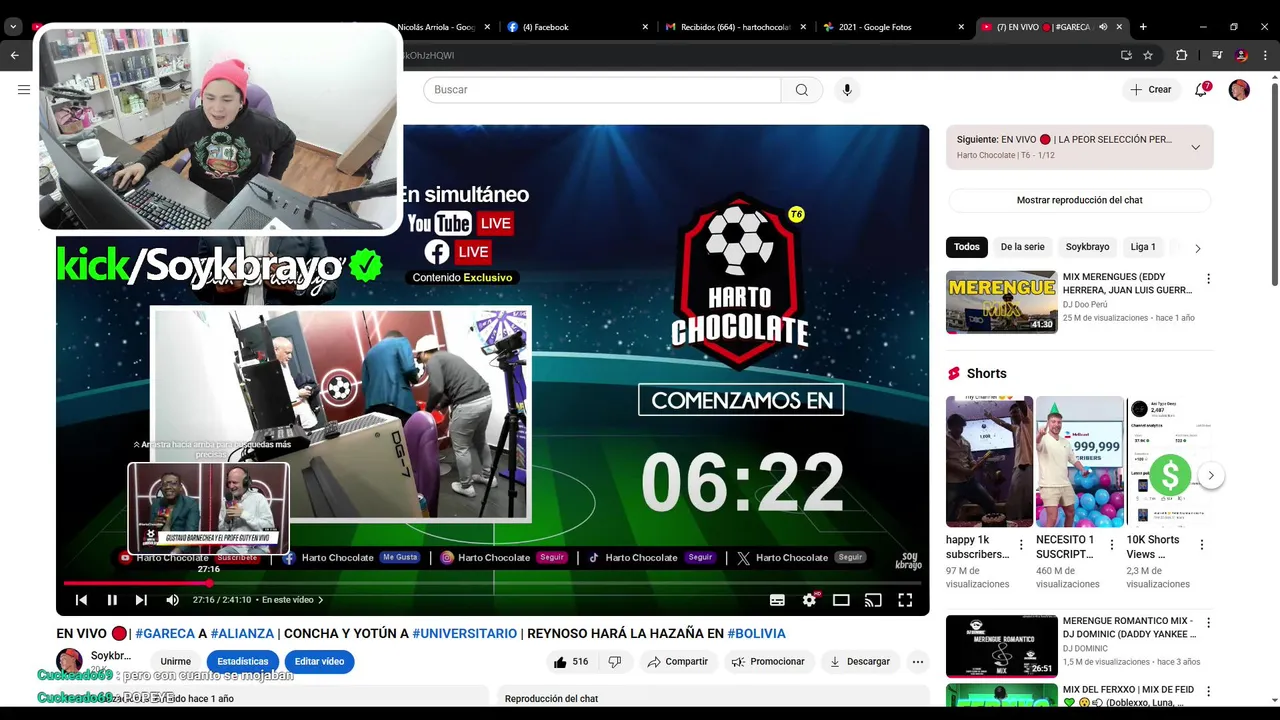The height and width of the screenshot is (720, 1280).
Task: Open the player settings gear
Action: [809, 600]
